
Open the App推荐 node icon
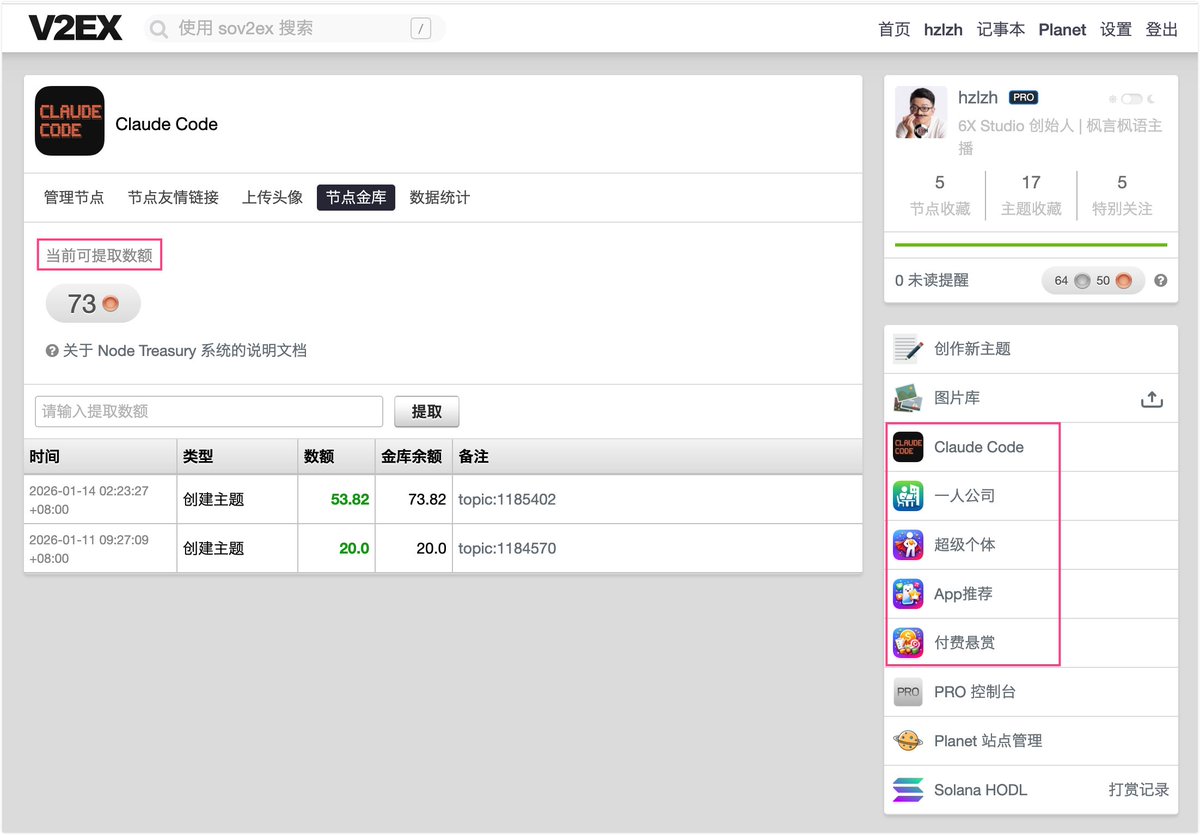pyautogui.click(x=908, y=594)
